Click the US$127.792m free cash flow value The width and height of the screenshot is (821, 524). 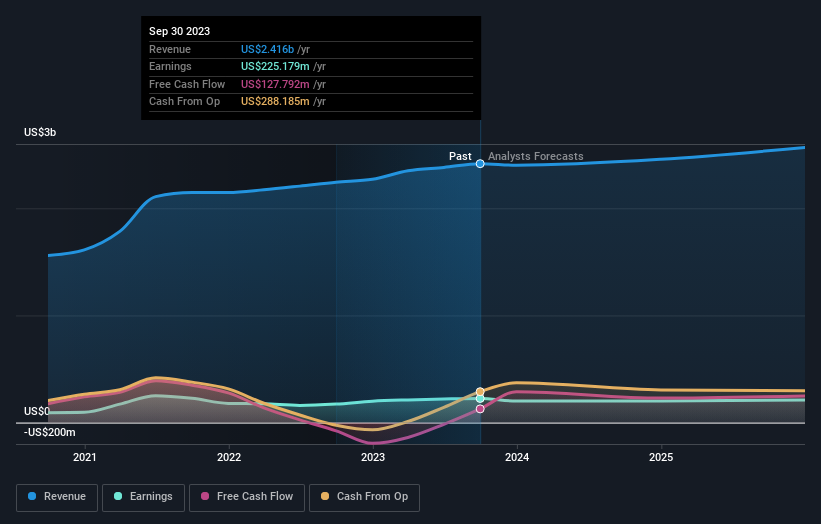(x=275, y=84)
